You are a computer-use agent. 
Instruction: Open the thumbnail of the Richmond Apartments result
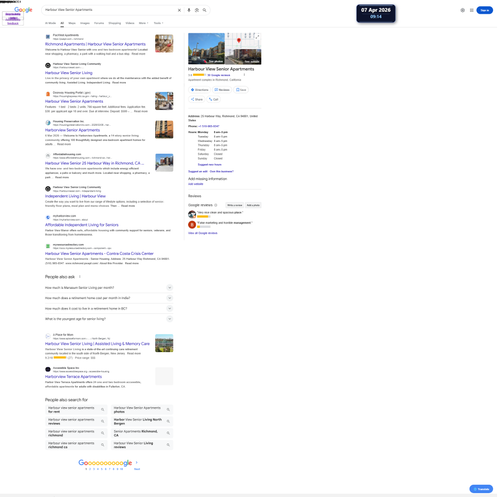point(164,43)
